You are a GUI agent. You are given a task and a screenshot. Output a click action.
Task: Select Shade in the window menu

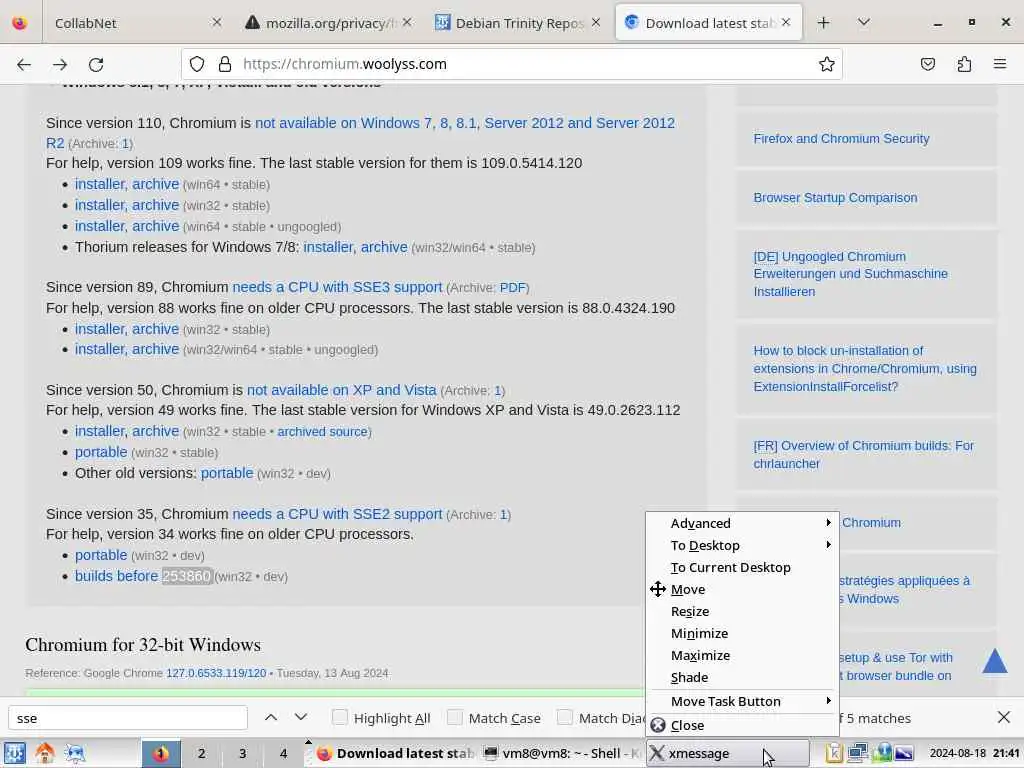tap(742, 677)
